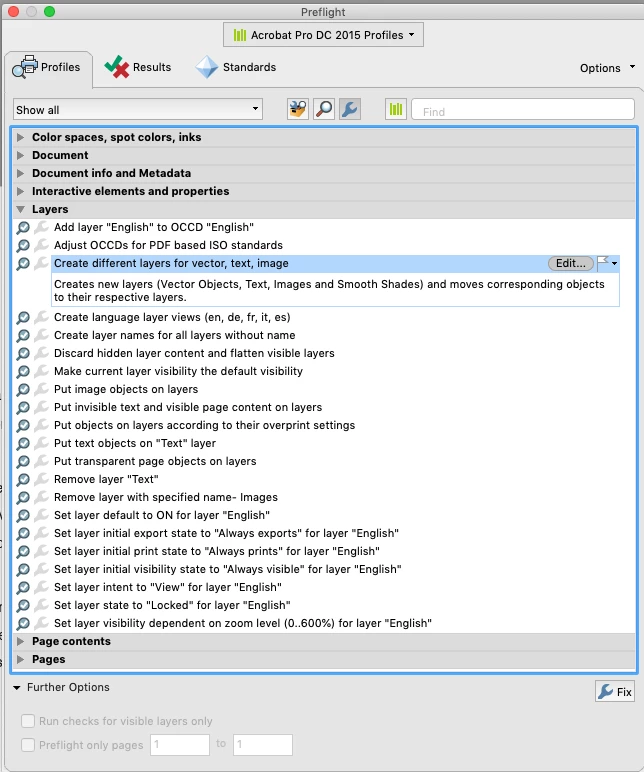The width and height of the screenshot is (644, 772).
Task: Click magnifier icon beside Create language layer views
Action: point(23,318)
